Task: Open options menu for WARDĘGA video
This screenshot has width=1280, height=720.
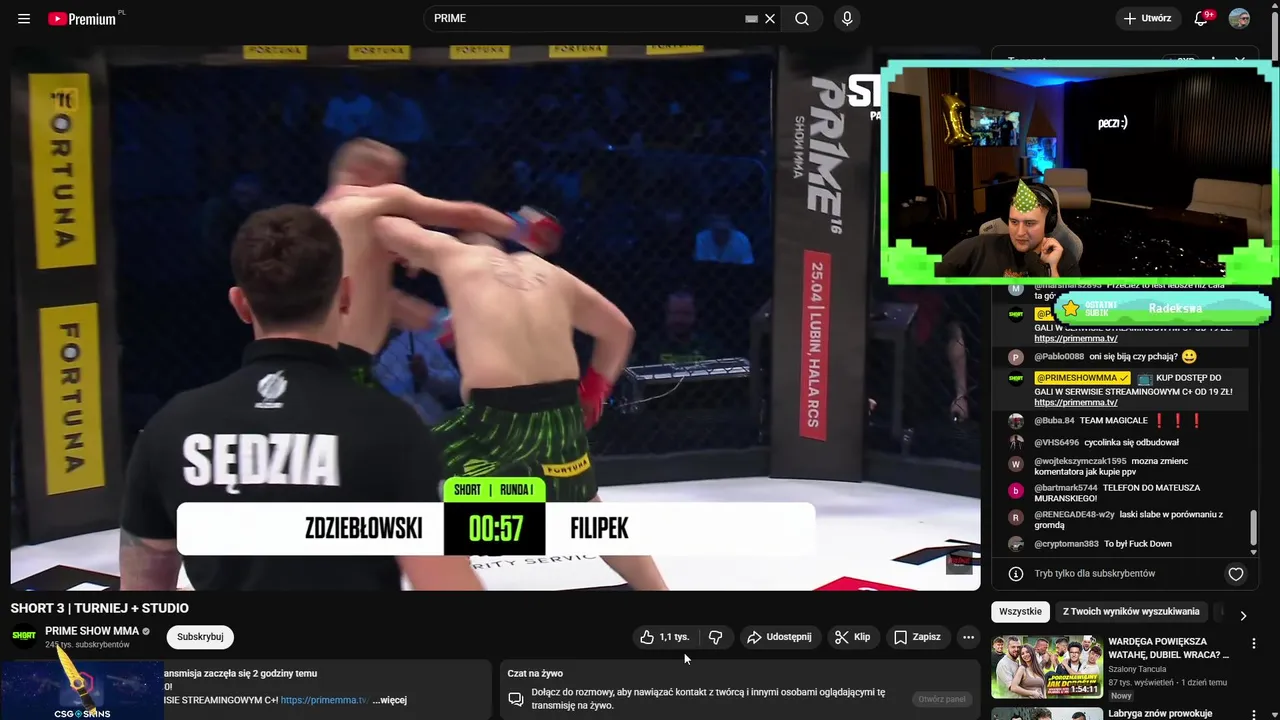Action: pyautogui.click(x=1253, y=644)
